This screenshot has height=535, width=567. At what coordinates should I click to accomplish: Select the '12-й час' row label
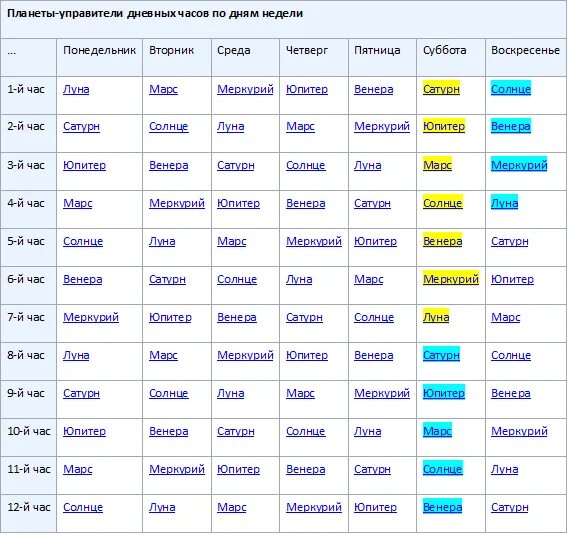coord(29,507)
